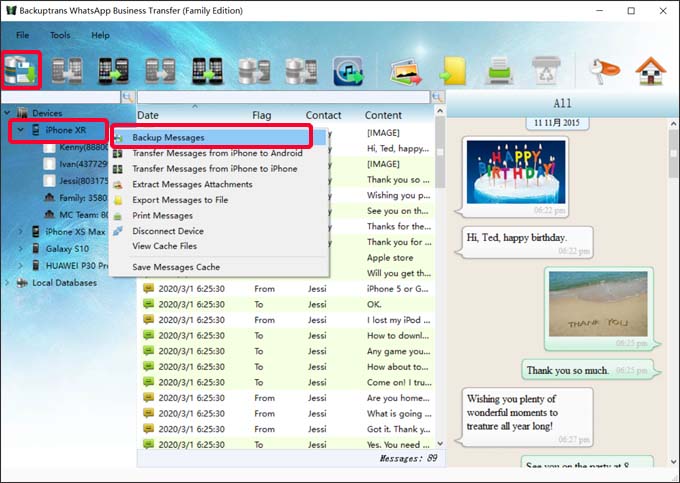Screen dimensions: 680x483
Task: Click the grayed restore-to-phone toolbar icon
Action: [66, 71]
